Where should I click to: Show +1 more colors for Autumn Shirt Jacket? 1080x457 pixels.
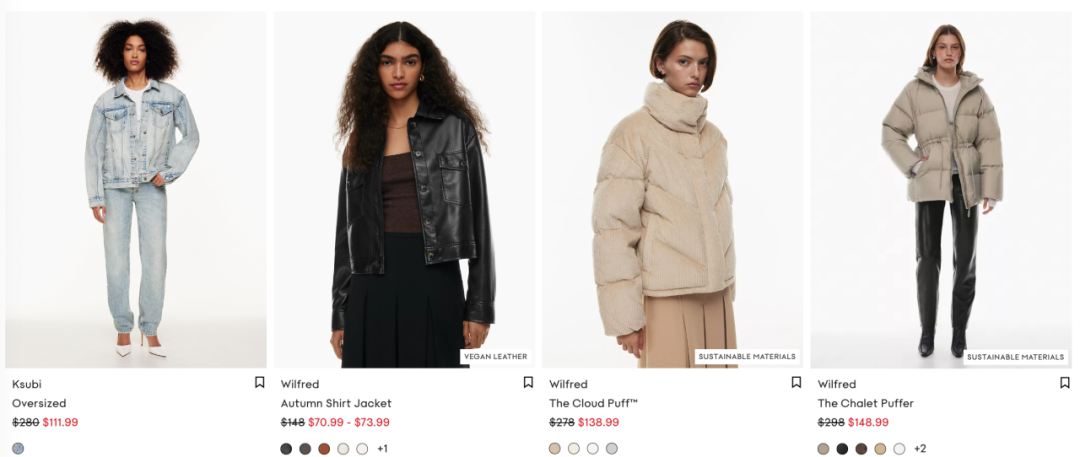pos(382,449)
